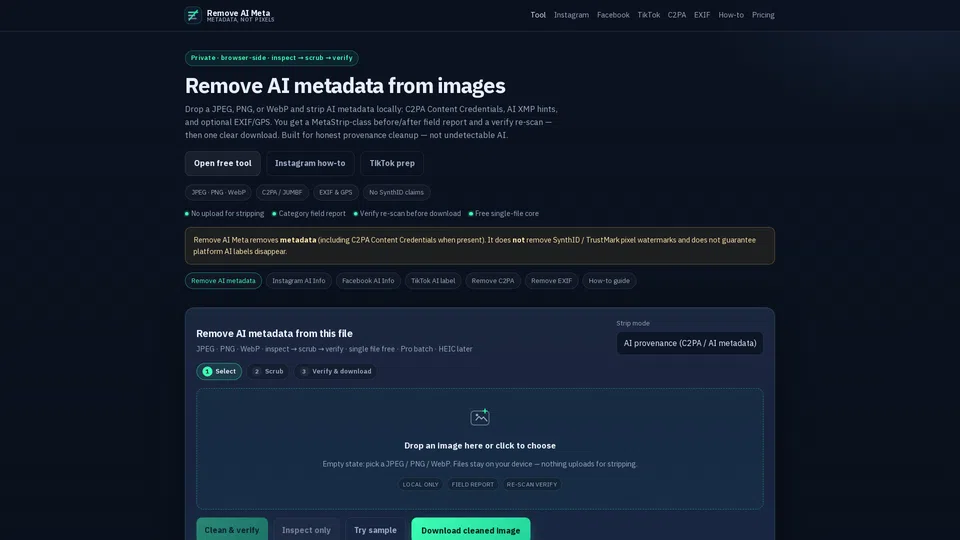Click the No upload for stripping text
The image size is (960, 540).
point(228,214)
